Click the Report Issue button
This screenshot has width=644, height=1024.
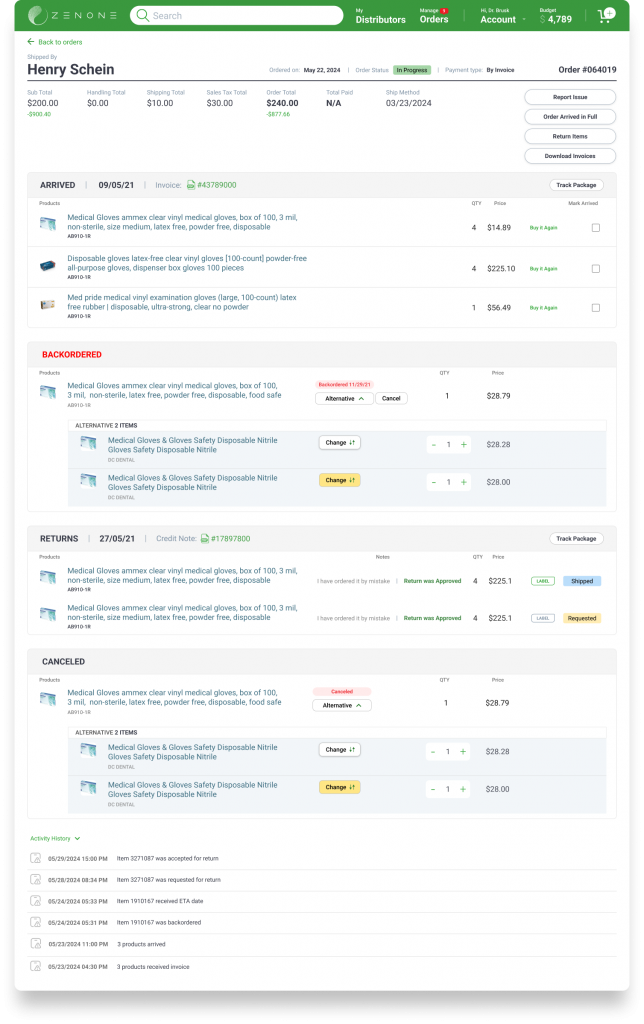point(570,97)
